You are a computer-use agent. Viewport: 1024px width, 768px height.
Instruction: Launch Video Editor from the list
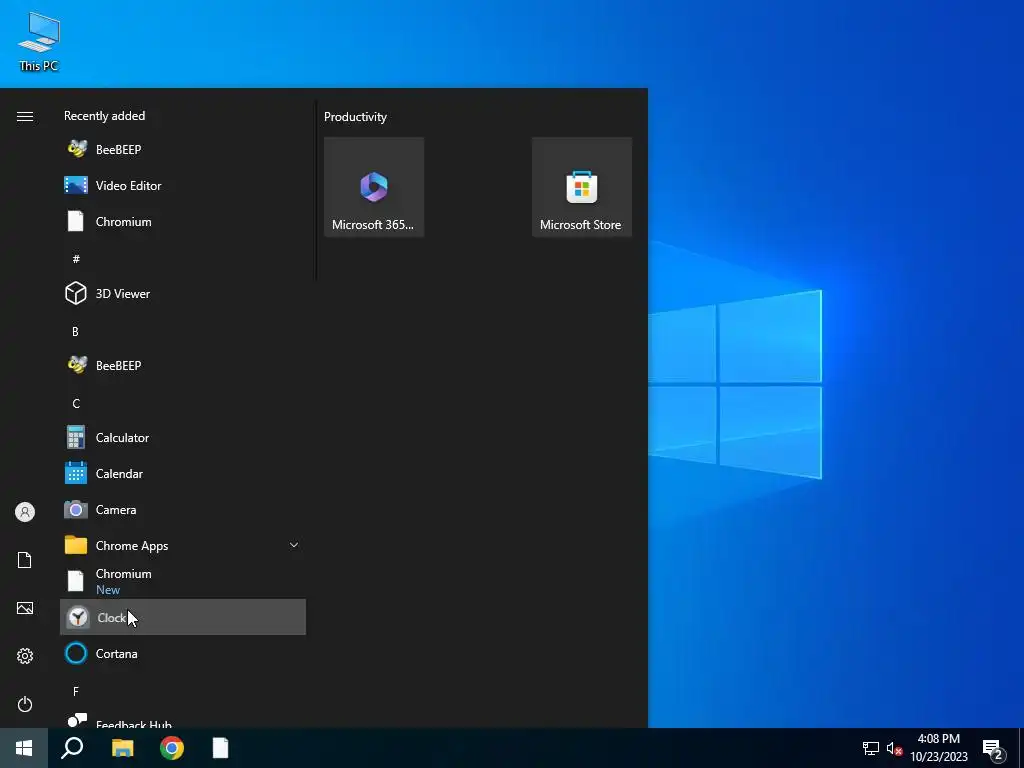point(183,185)
